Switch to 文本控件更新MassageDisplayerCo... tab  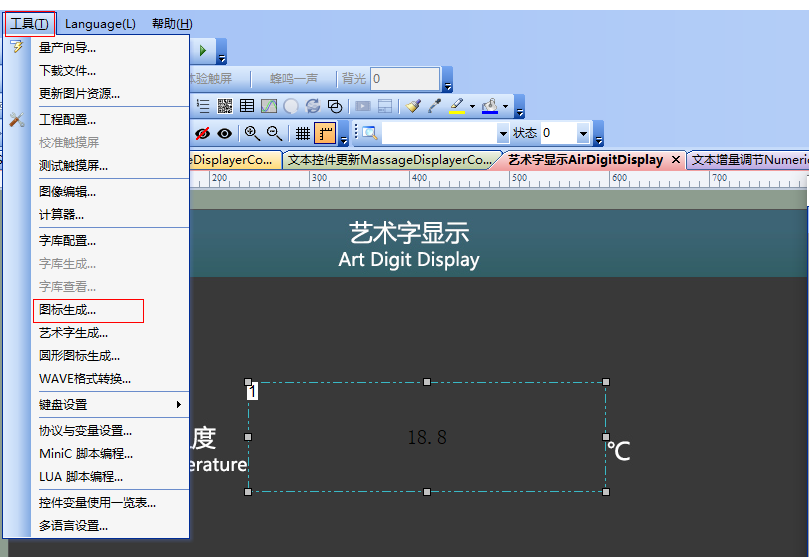[390, 160]
